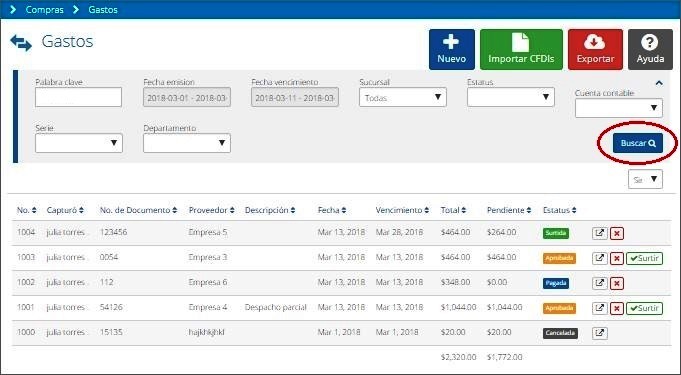Viewport: 681px width, 375px height.
Task: Open Gastos breadcrumb link
Action: (x=103, y=10)
